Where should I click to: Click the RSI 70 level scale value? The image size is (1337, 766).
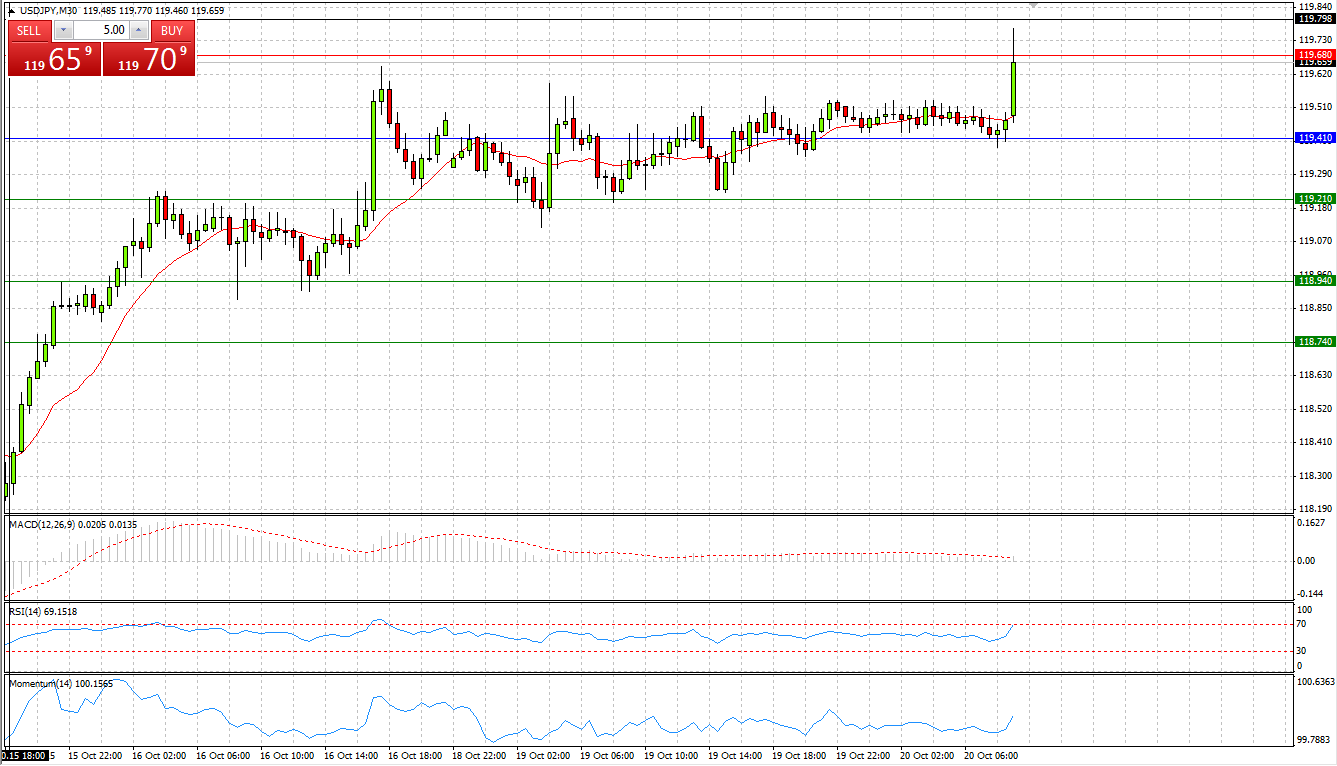click(1302, 624)
